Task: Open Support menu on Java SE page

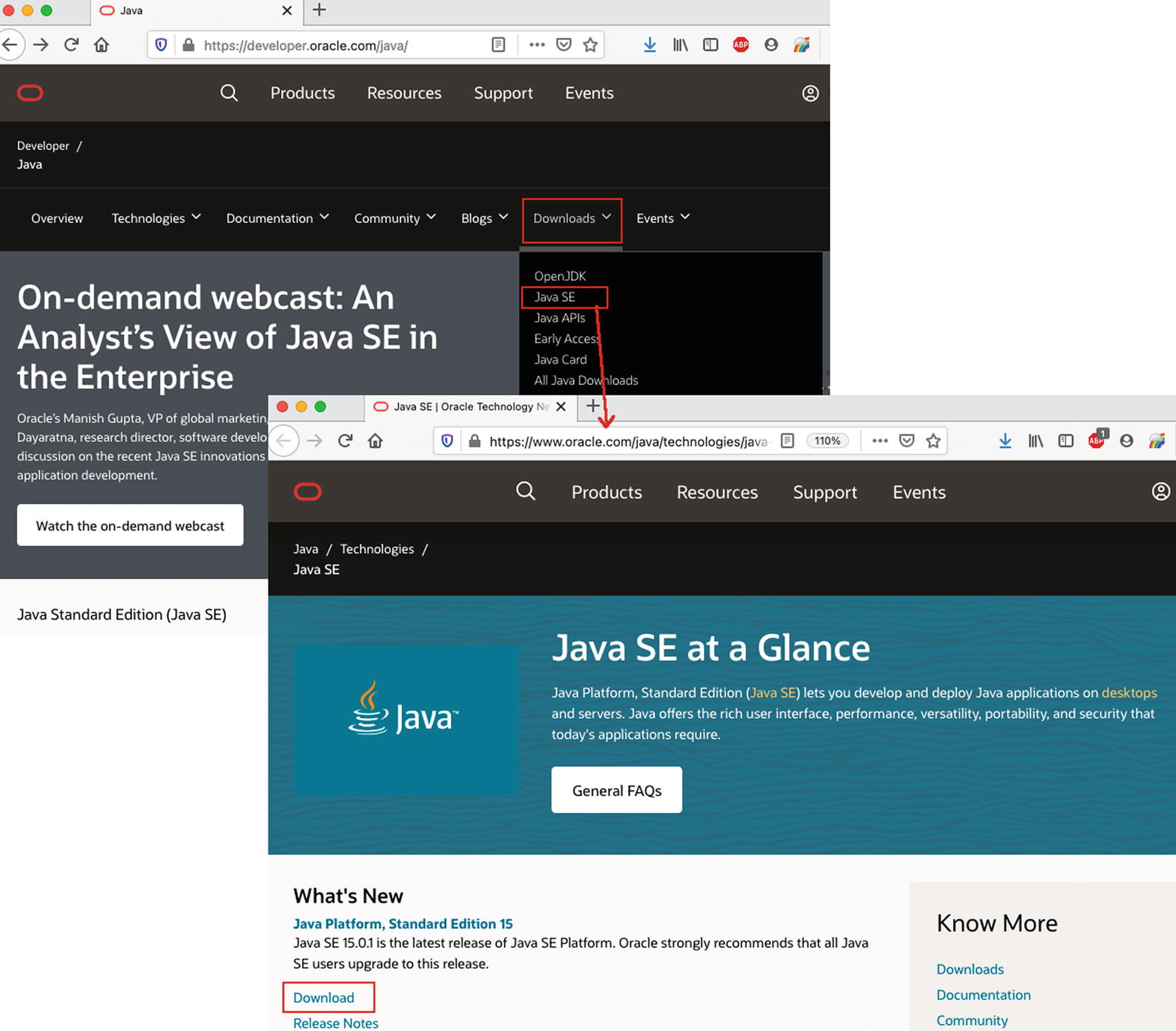Action: tap(825, 492)
